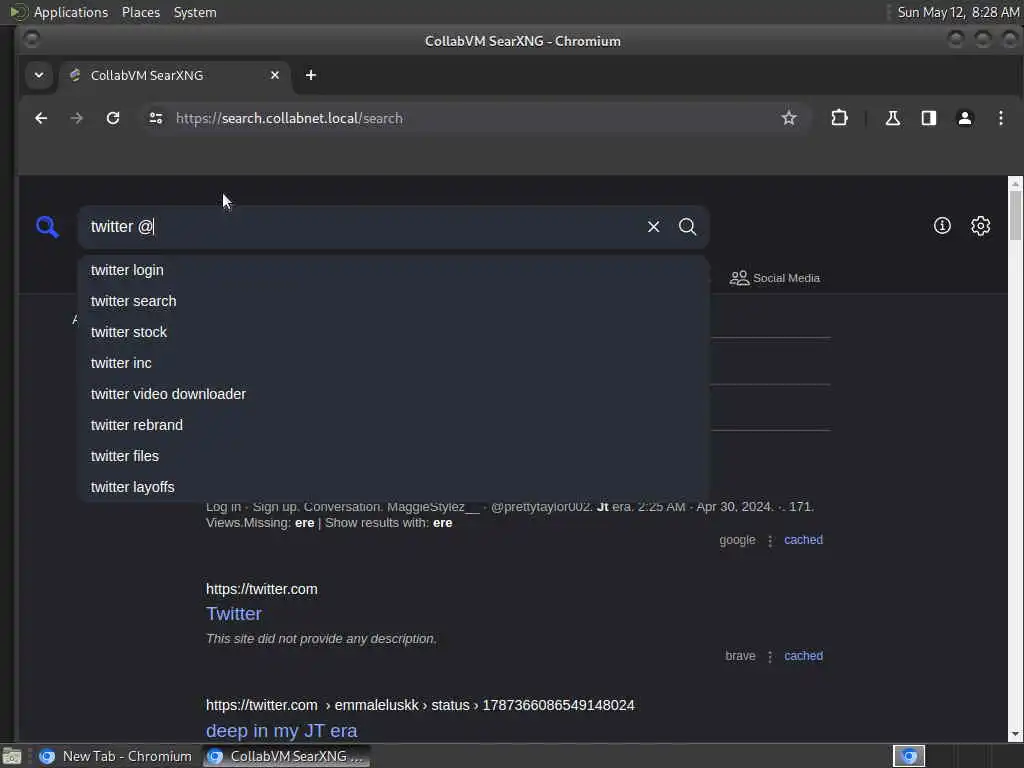The height and width of the screenshot is (768, 1024).
Task: Choose 'twitter files' suggestion
Action: (x=393, y=456)
